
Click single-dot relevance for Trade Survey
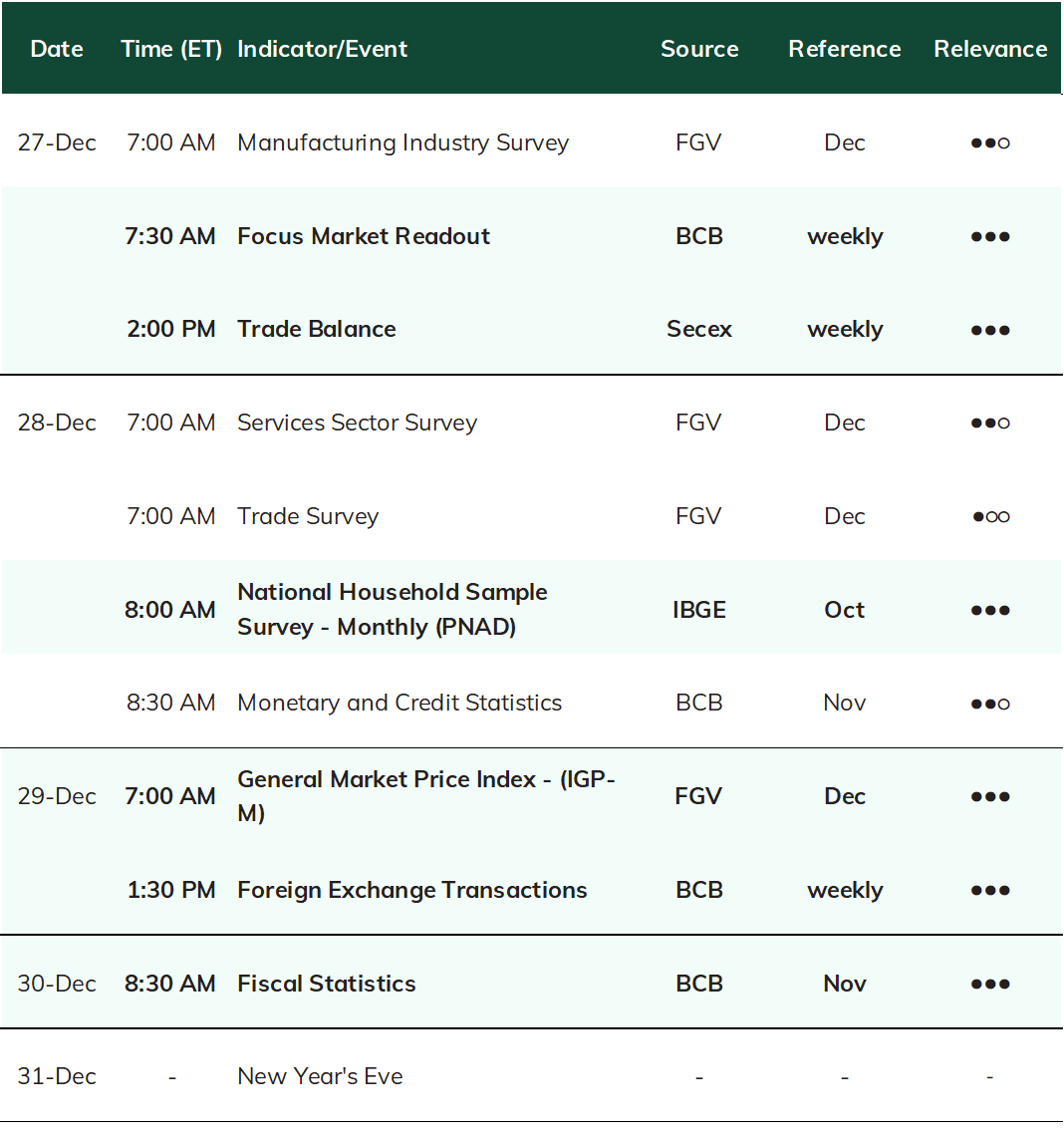(x=990, y=517)
